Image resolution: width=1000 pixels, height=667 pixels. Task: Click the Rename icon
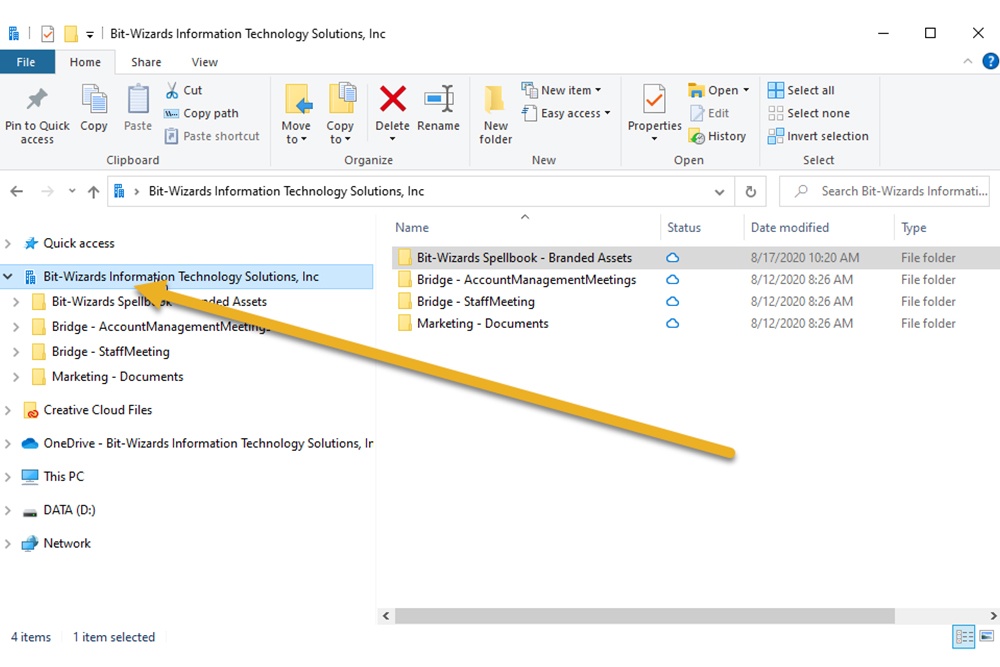coord(439,99)
